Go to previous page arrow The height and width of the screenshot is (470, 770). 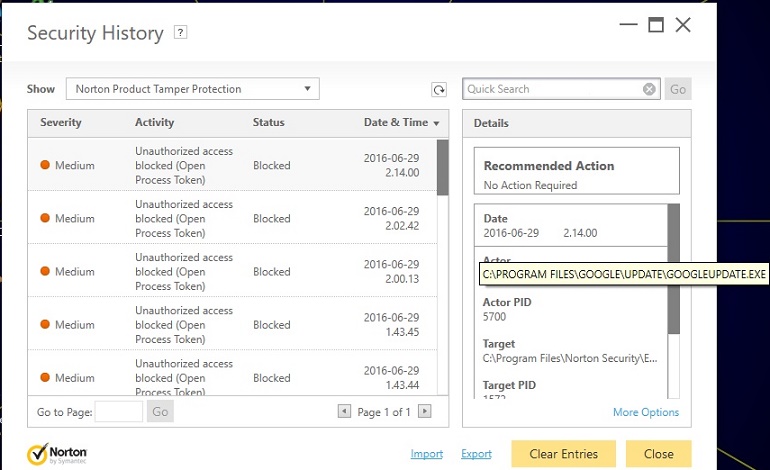click(x=344, y=411)
